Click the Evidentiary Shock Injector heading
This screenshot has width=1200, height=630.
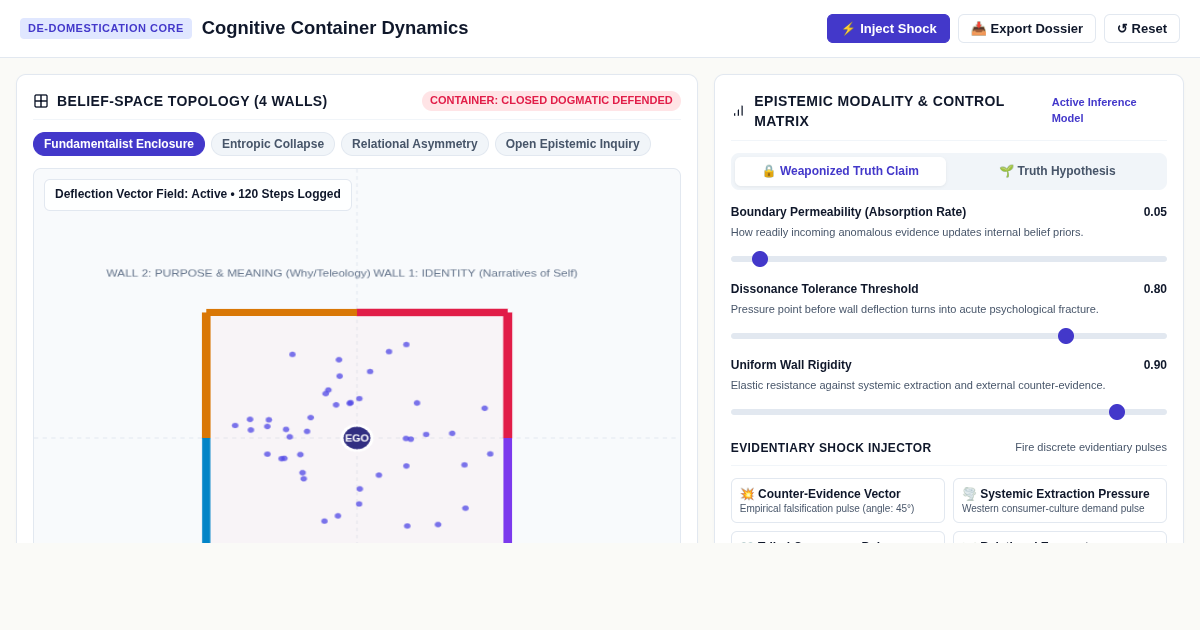pos(831,448)
